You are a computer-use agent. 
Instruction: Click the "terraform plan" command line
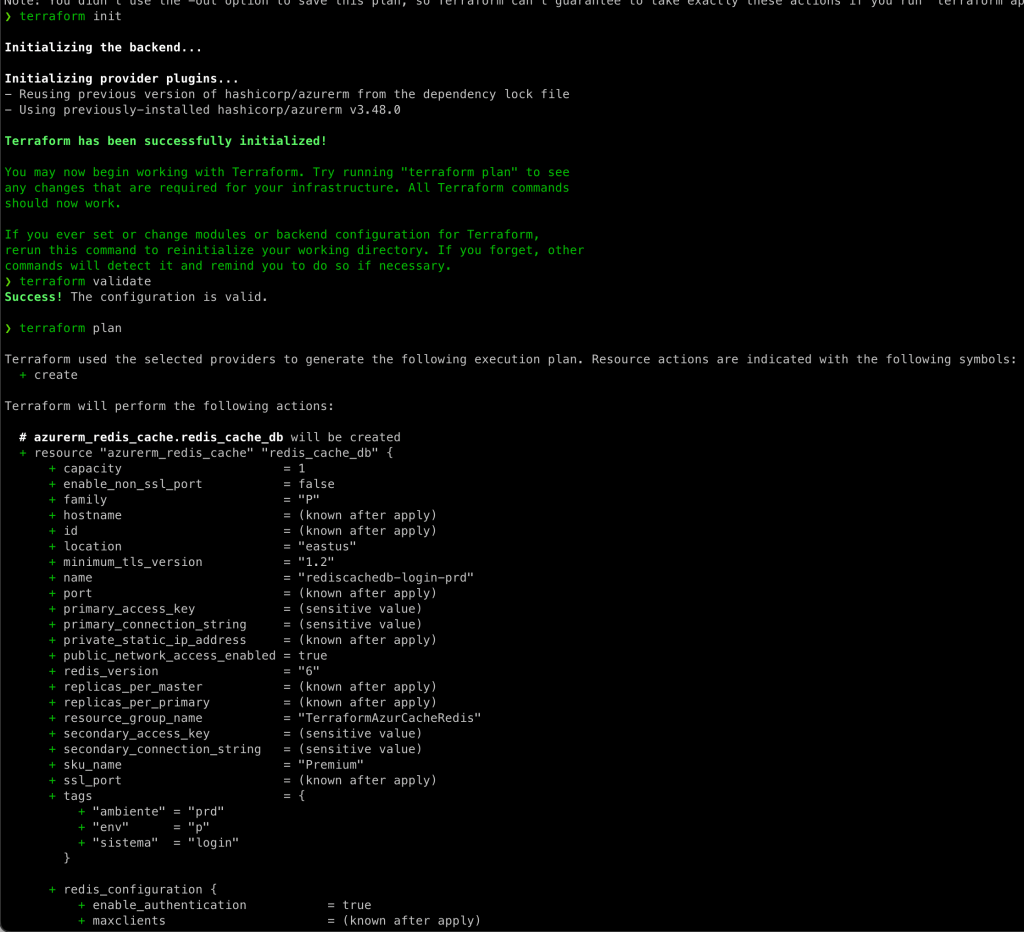pos(70,328)
